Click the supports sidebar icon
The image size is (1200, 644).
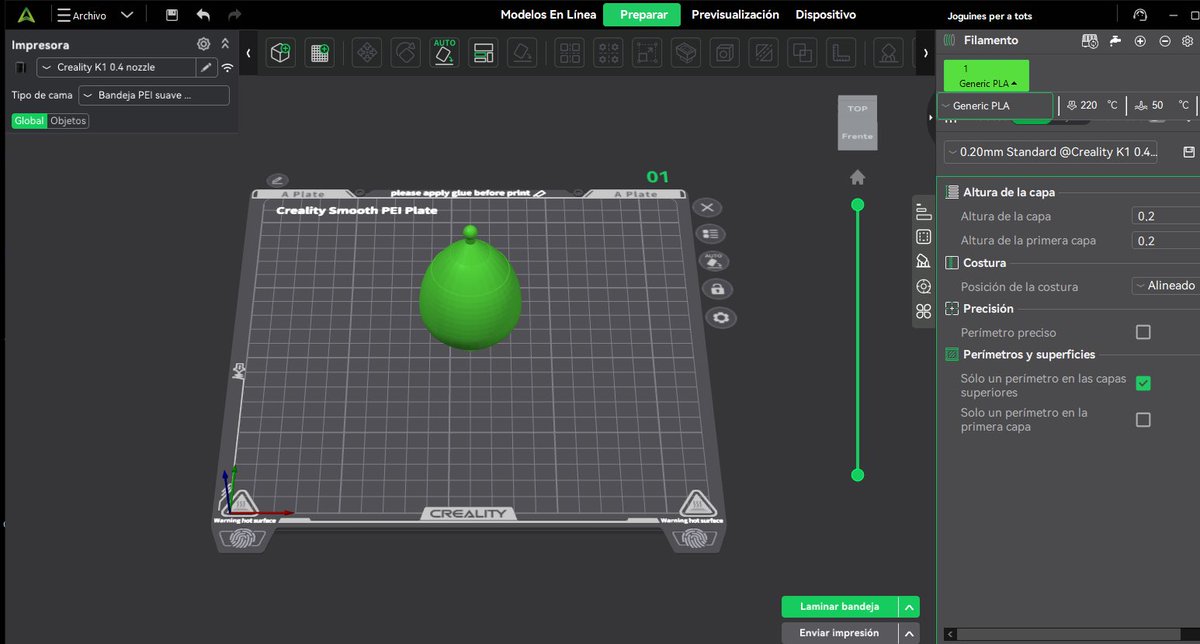pyautogui.click(x=923, y=261)
